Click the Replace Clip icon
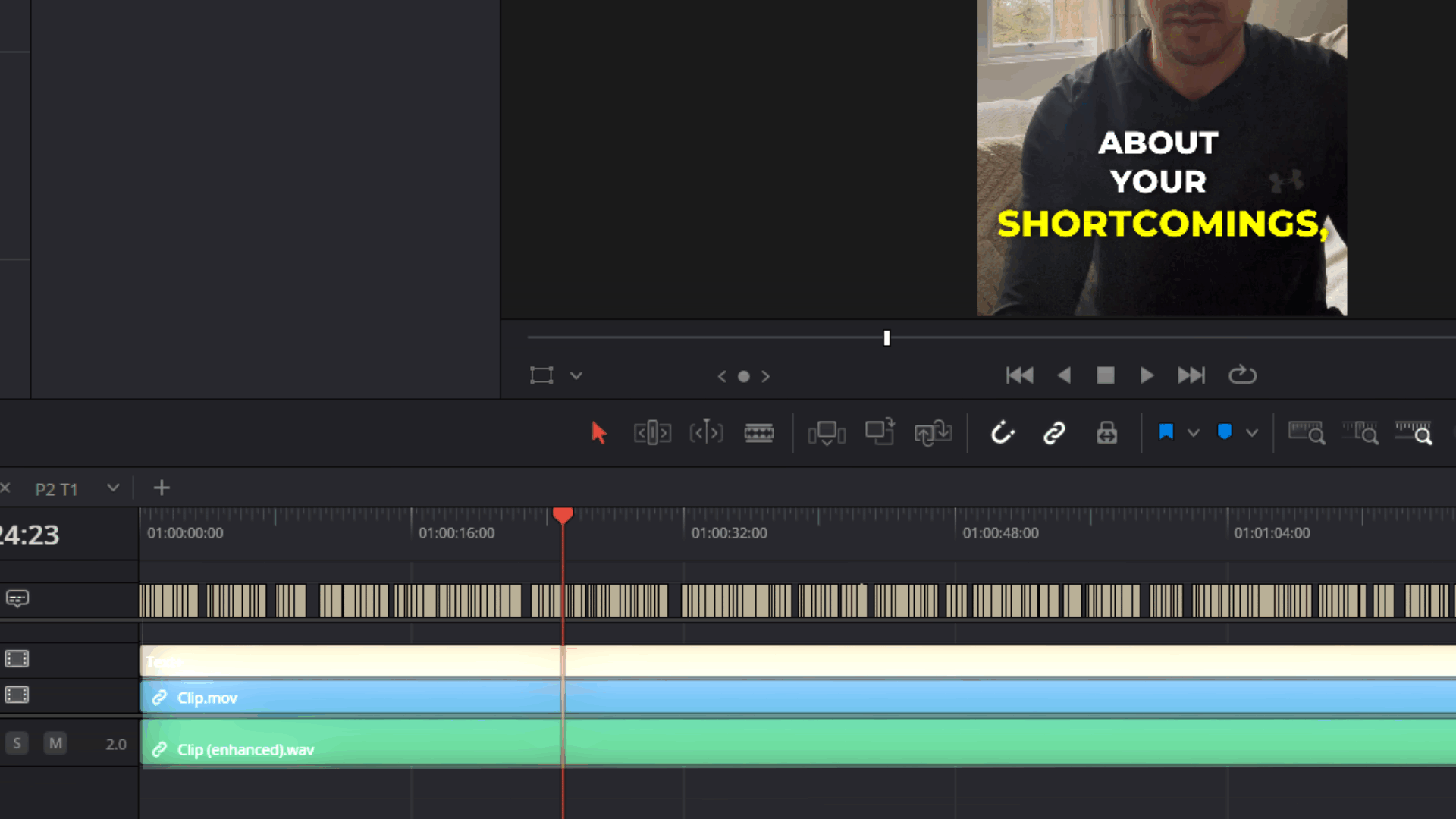The width and height of the screenshot is (1456, 819). (x=933, y=433)
